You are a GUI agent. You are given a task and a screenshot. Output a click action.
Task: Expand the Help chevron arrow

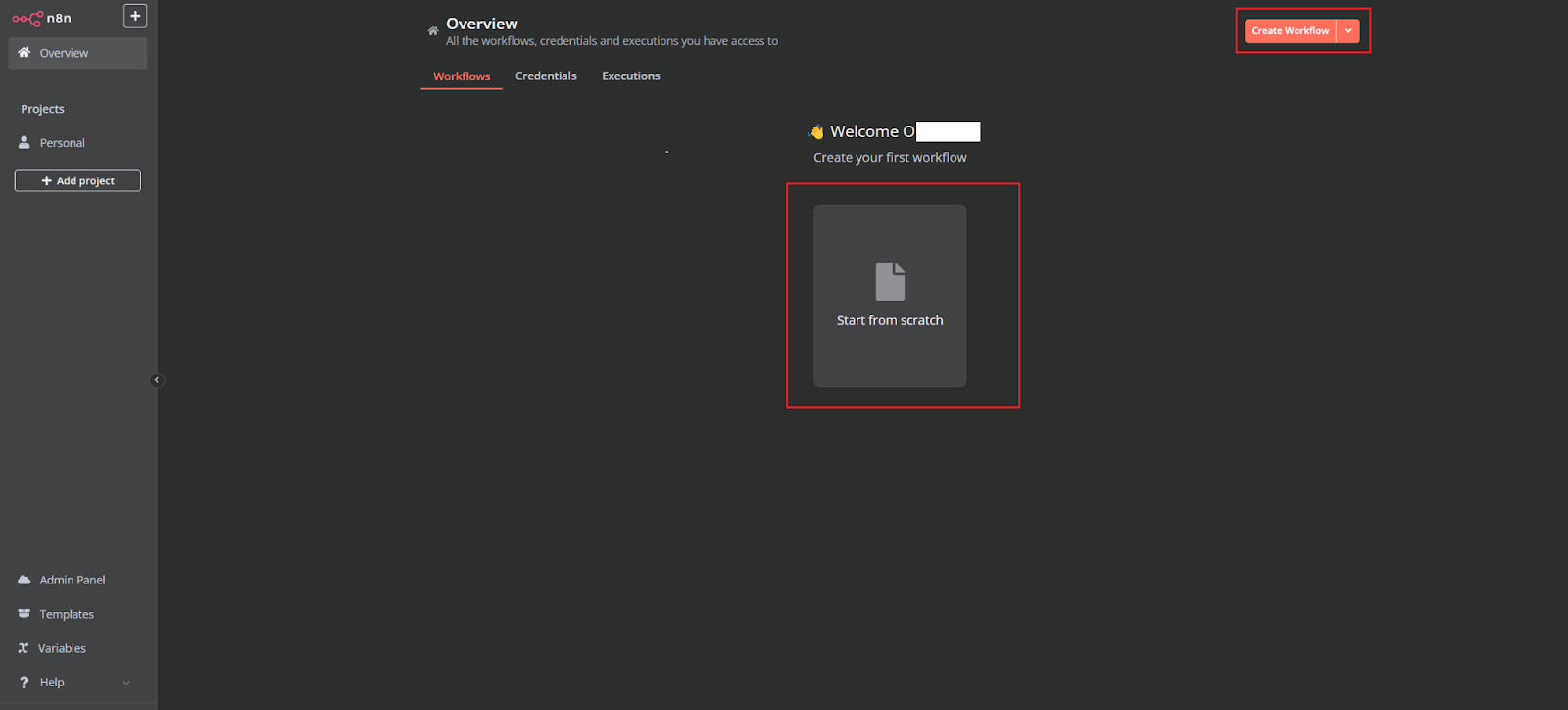click(x=126, y=683)
